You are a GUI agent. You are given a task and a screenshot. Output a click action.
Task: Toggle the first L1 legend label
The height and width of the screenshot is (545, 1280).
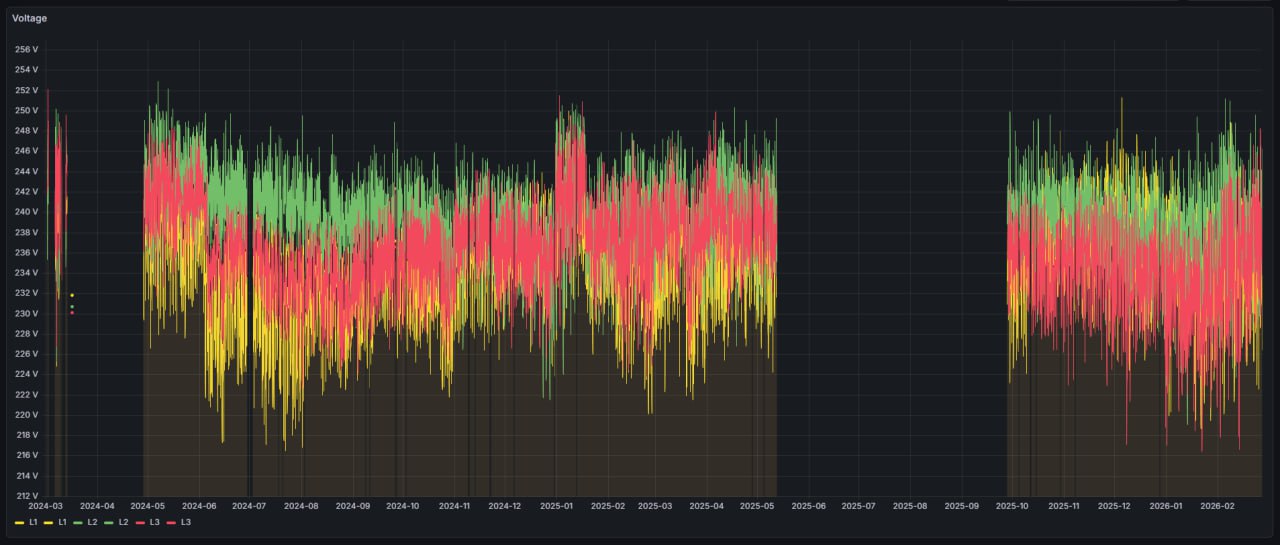(x=33, y=522)
